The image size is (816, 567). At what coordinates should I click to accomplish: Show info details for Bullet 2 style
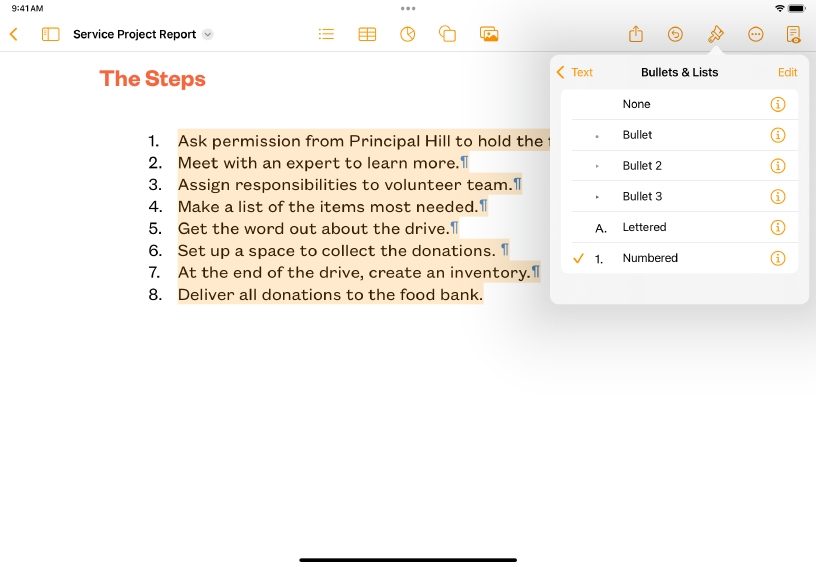778,166
